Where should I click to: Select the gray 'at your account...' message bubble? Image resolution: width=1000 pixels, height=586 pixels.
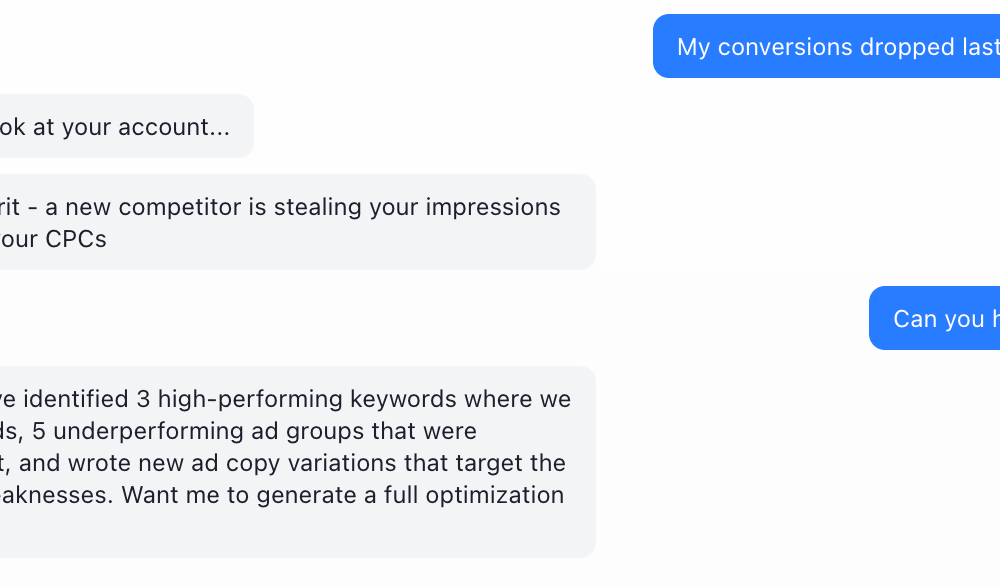125,127
